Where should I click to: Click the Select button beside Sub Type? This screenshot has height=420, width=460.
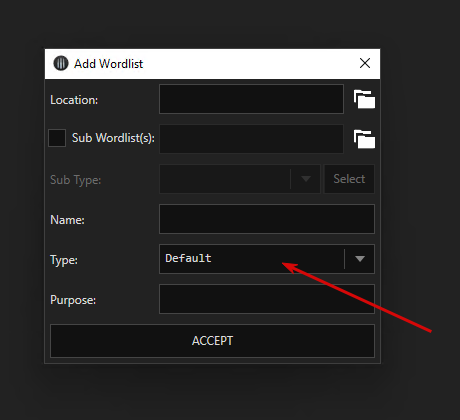coord(349,179)
